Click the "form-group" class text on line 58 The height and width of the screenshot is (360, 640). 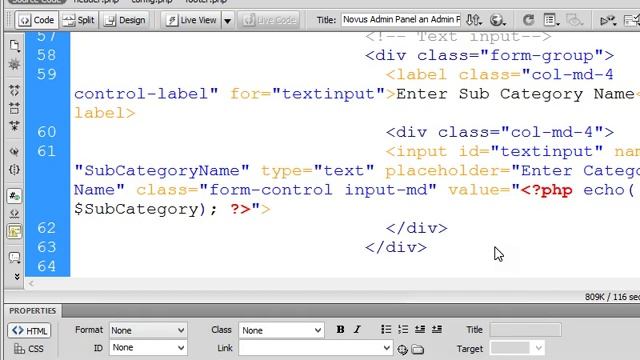[542, 56]
